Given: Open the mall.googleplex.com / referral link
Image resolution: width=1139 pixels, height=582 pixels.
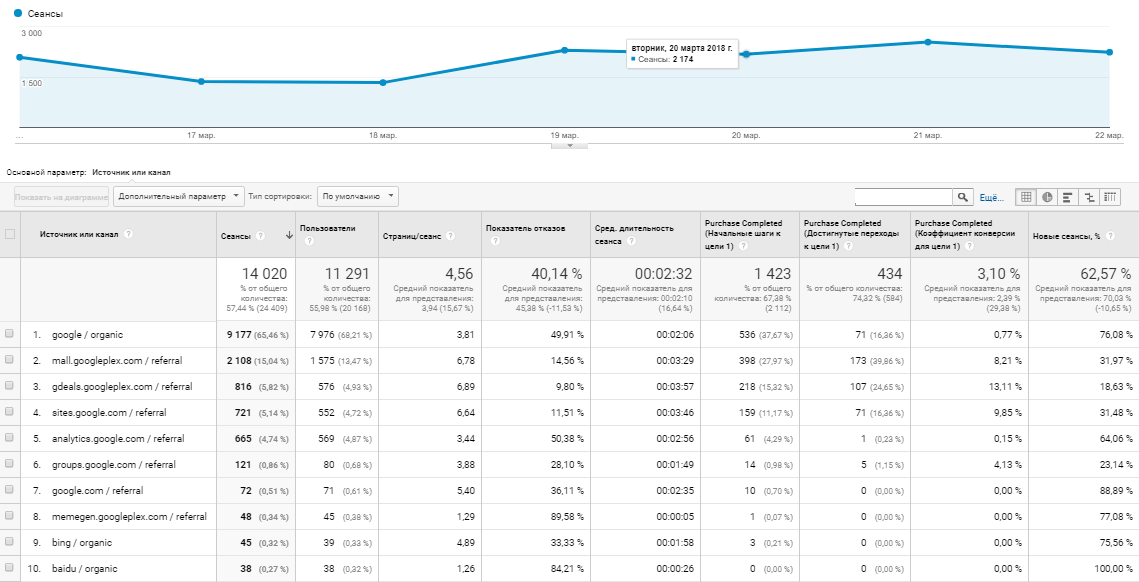Looking at the screenshot, I should tap(111, 360).
